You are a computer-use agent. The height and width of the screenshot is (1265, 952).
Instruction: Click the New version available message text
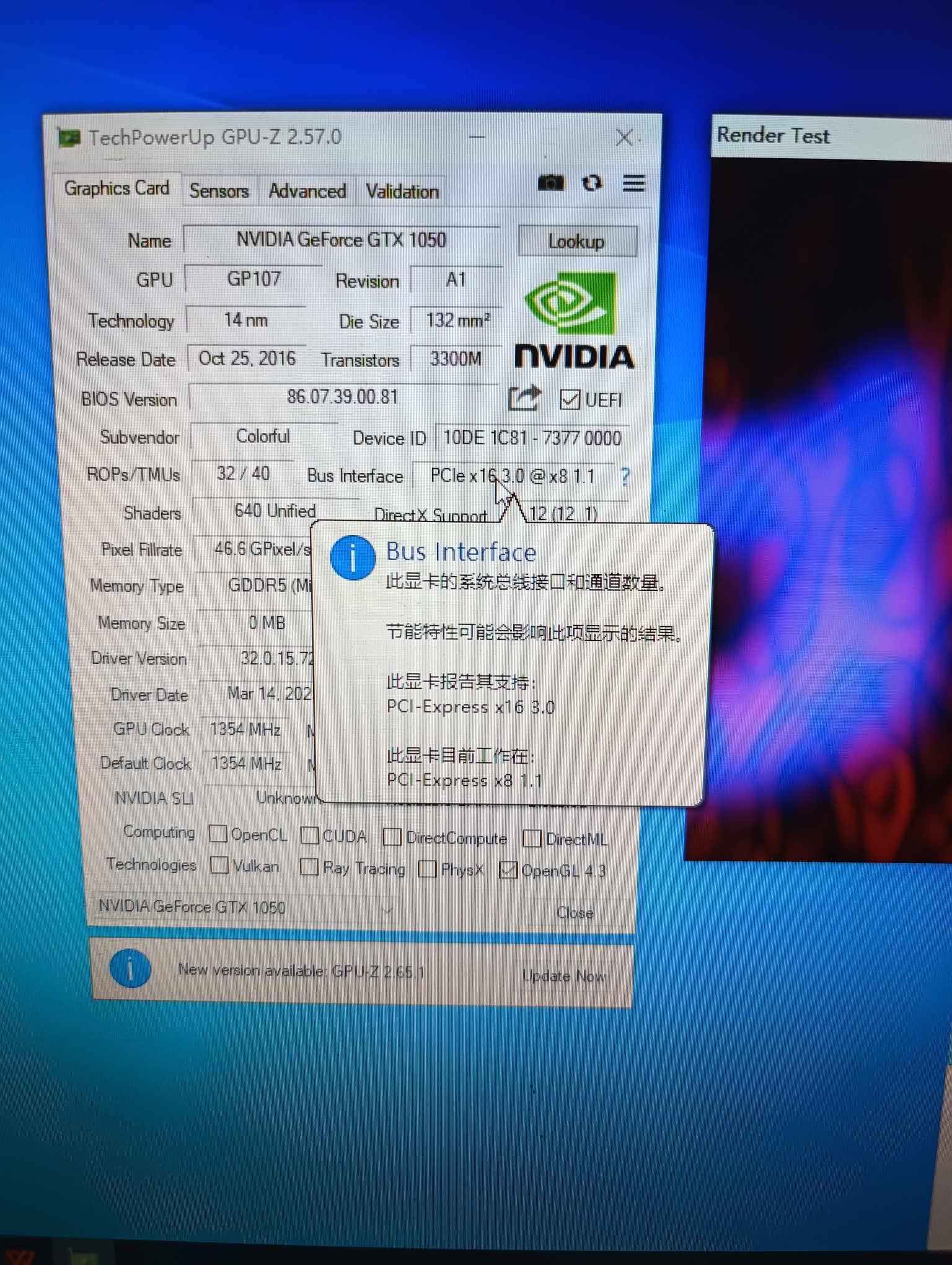[x=301, y=970]
